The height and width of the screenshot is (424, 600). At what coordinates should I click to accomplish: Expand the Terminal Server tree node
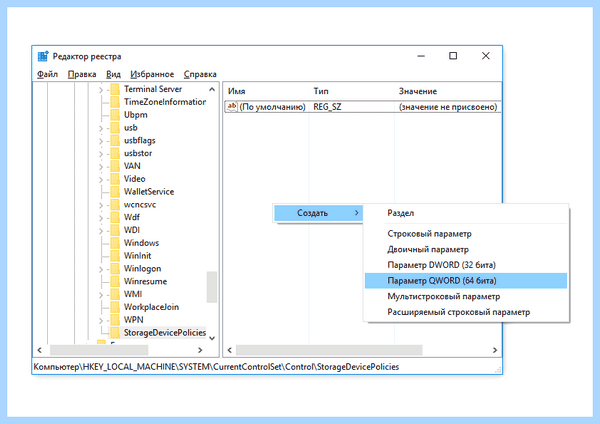pos(101,90)
